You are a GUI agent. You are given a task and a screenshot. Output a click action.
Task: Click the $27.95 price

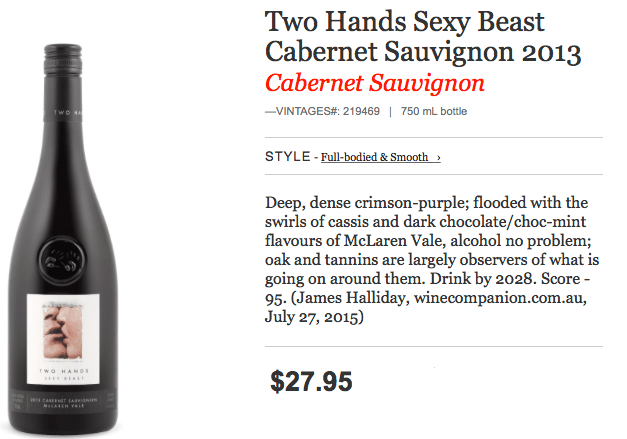pyautogui.click(x=311, y=381)
